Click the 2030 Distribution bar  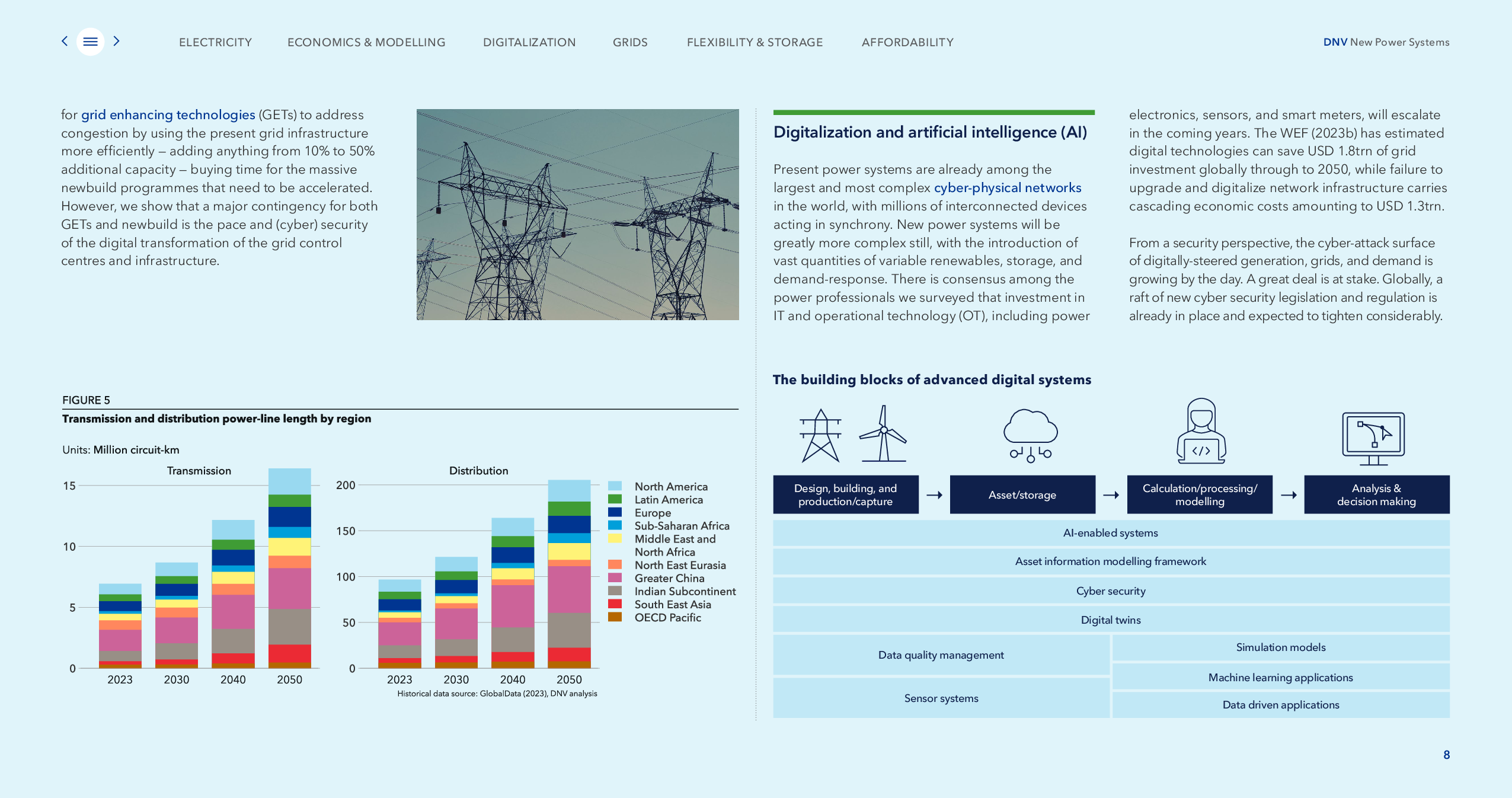coord(456,612)
